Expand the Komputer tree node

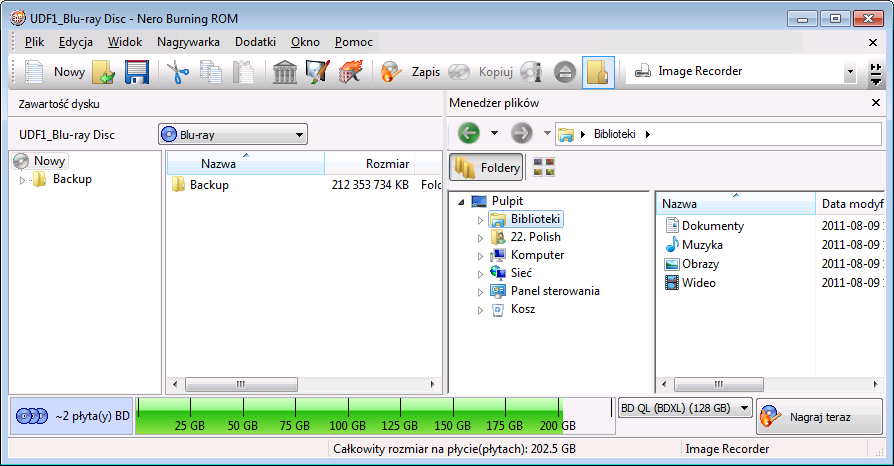point(480,256)
